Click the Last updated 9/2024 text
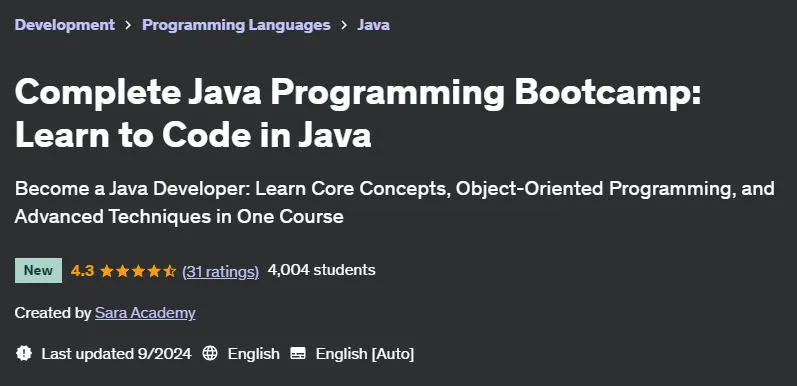 point(117,353)
